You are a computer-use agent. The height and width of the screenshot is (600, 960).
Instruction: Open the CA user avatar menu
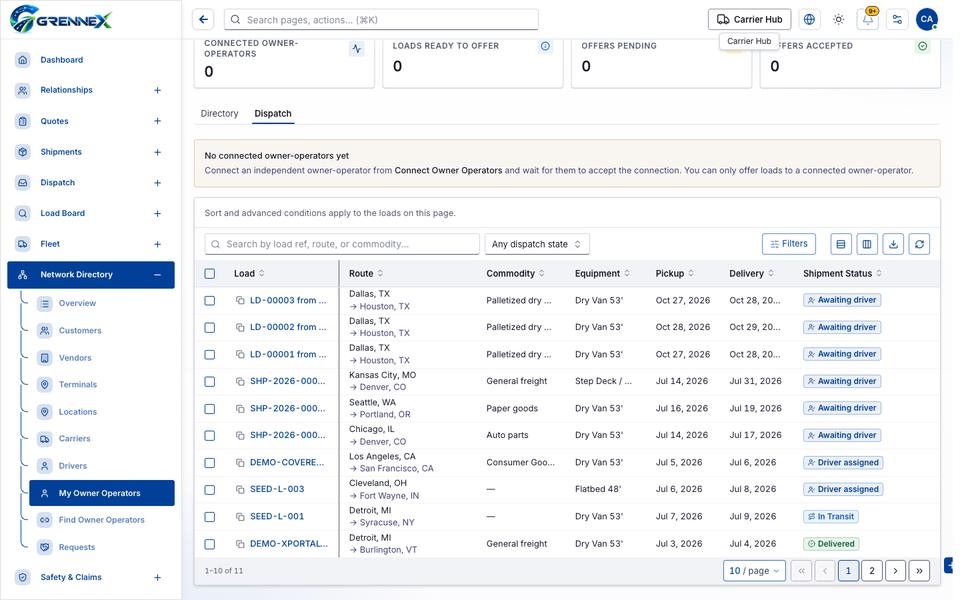click(x=927, y=20)
